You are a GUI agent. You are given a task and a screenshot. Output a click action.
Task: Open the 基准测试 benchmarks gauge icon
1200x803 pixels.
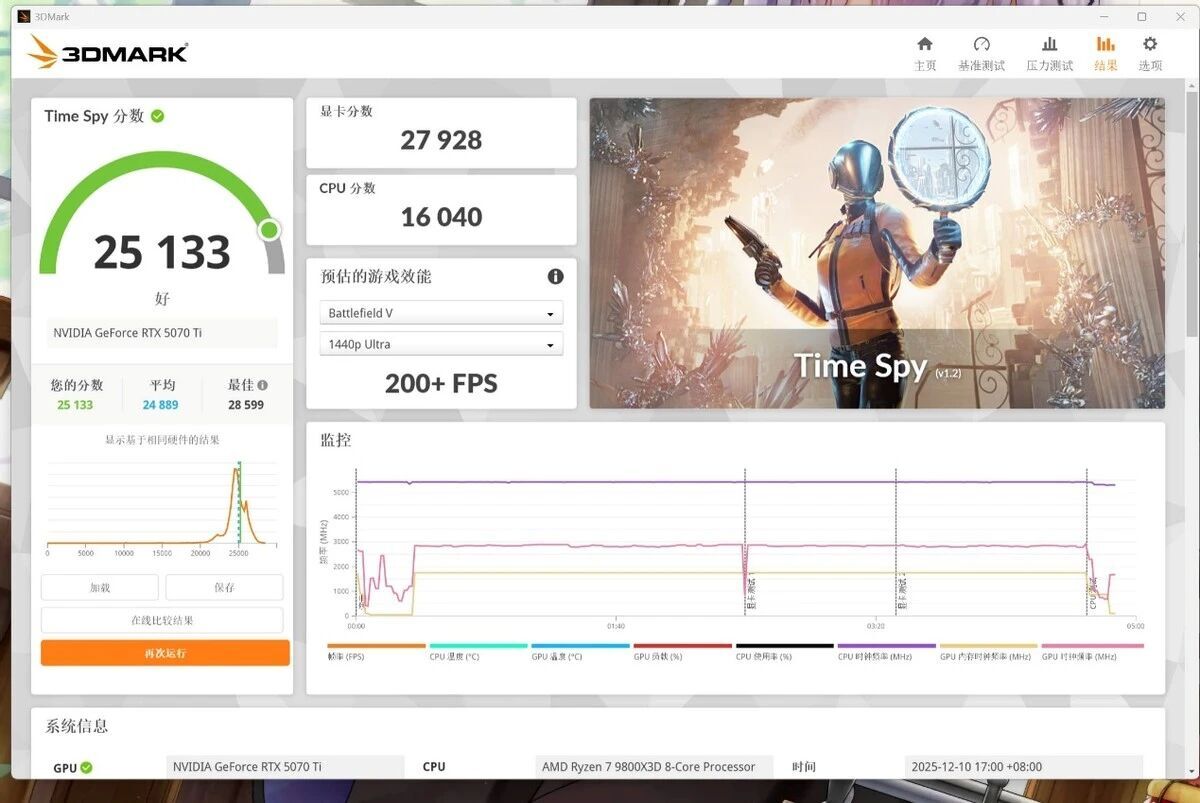tap(981, 44)
